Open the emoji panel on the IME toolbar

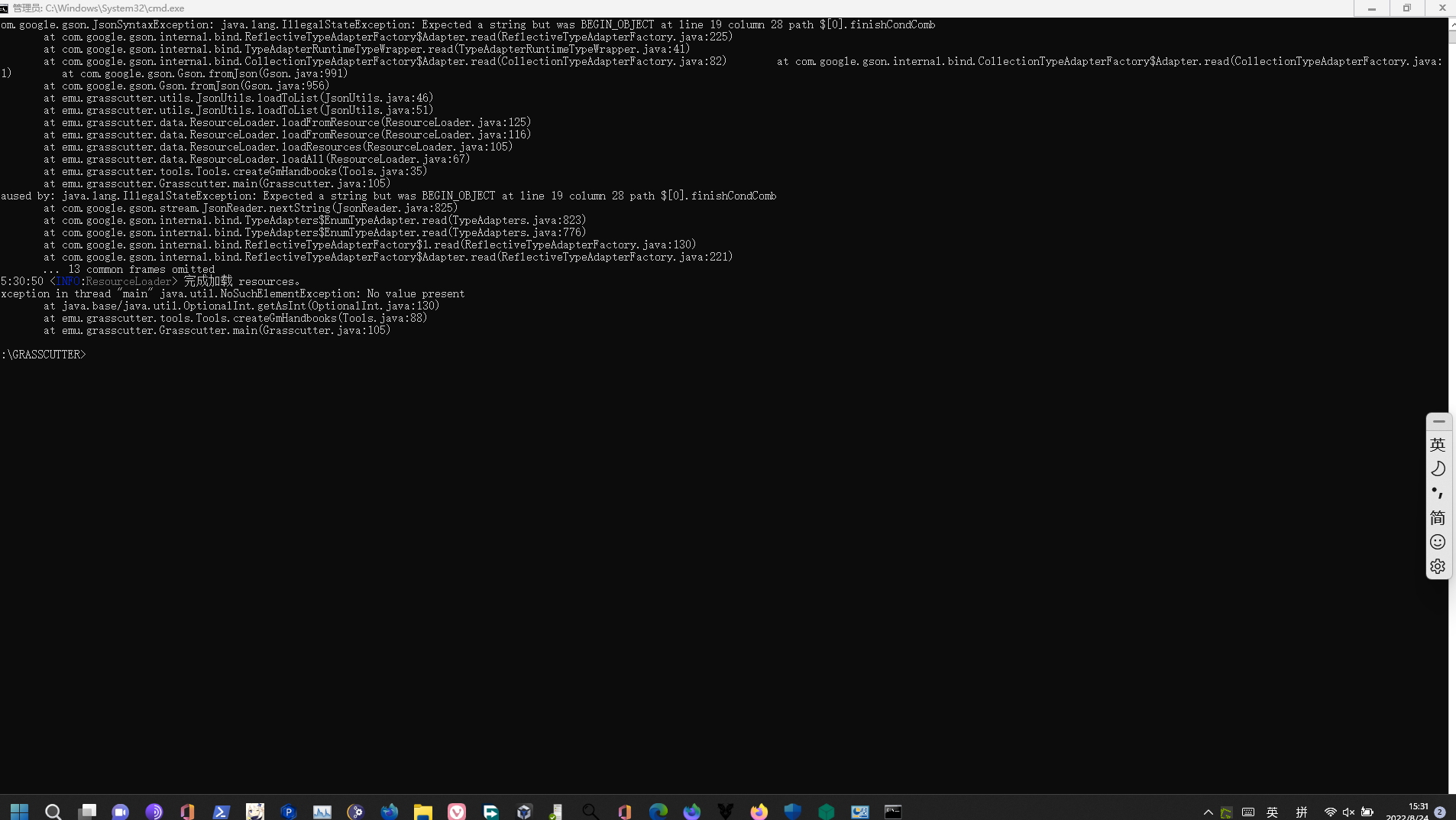tap(1438, 542)
